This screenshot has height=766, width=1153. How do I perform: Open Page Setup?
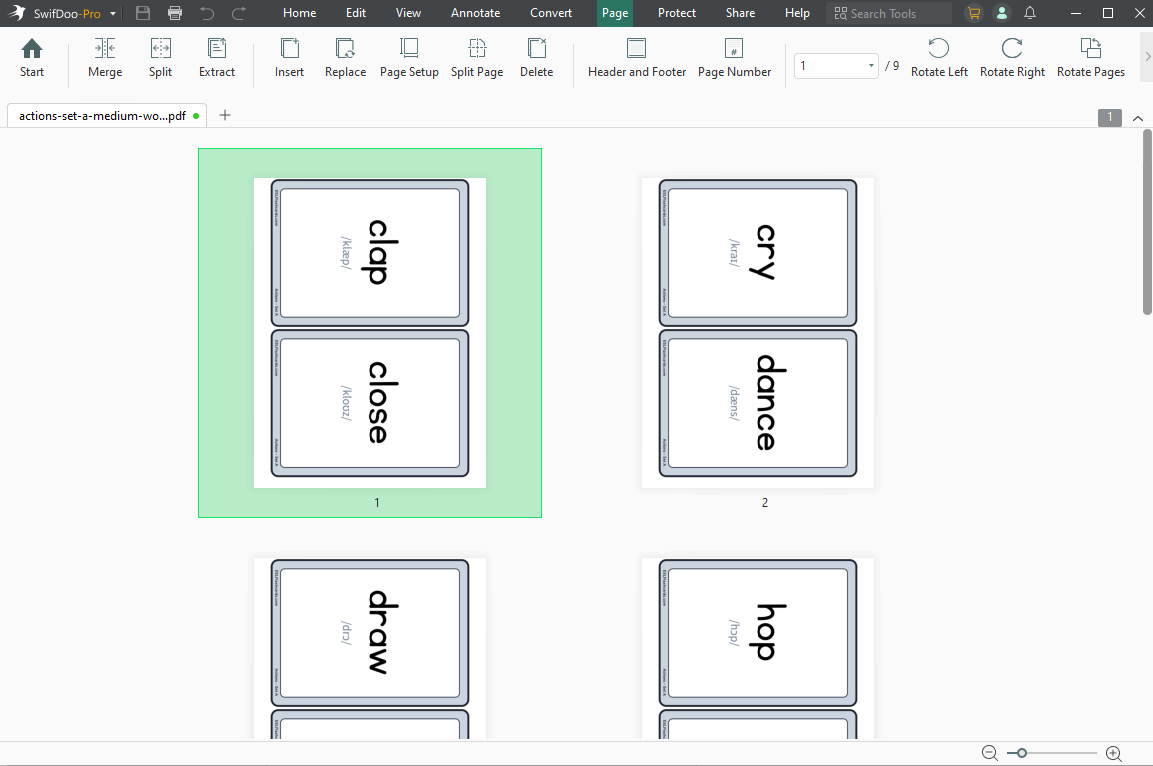click(409, 58)
